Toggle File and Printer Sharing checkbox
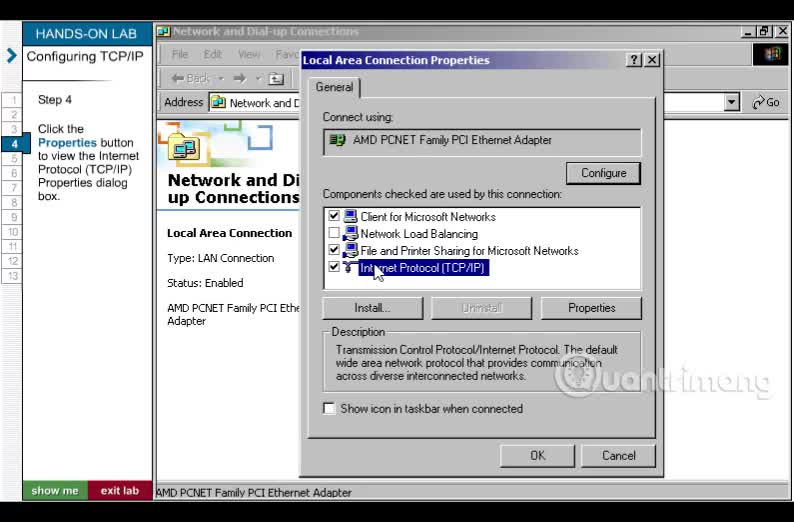The image size is (794, 522). coord(334,250)
